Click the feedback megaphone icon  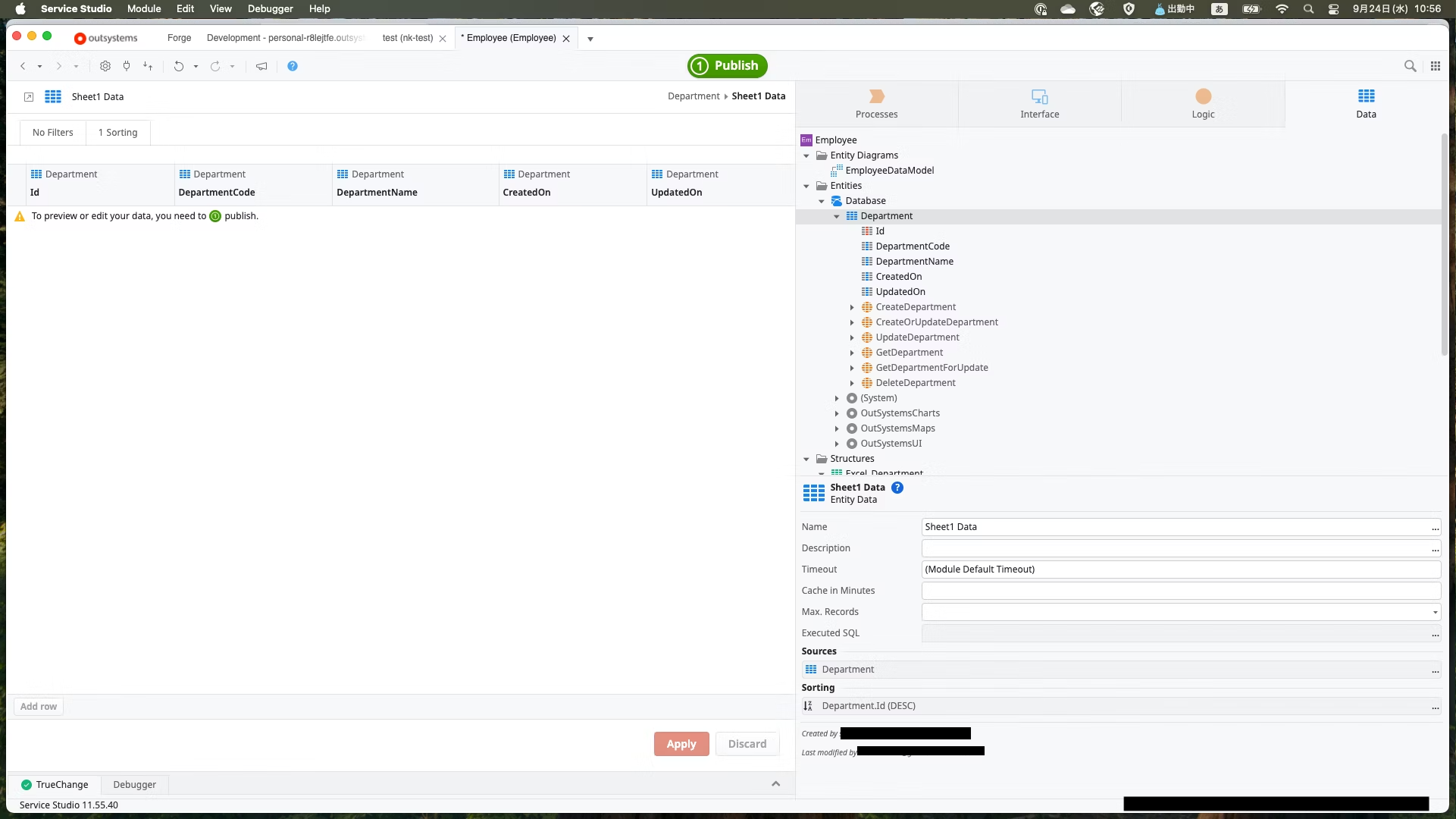261,66
